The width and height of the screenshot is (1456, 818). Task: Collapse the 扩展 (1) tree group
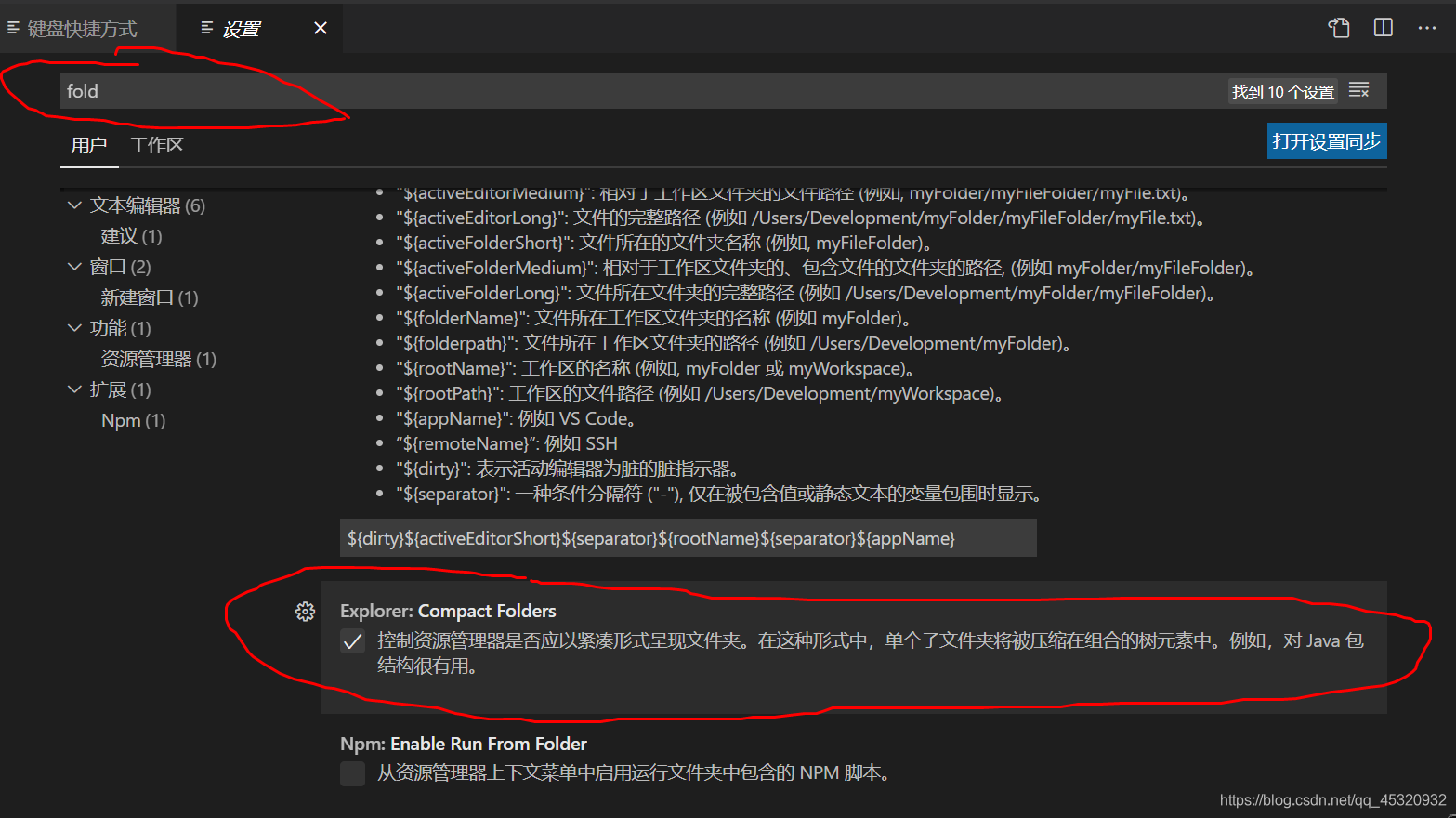(x=75, y=389)
